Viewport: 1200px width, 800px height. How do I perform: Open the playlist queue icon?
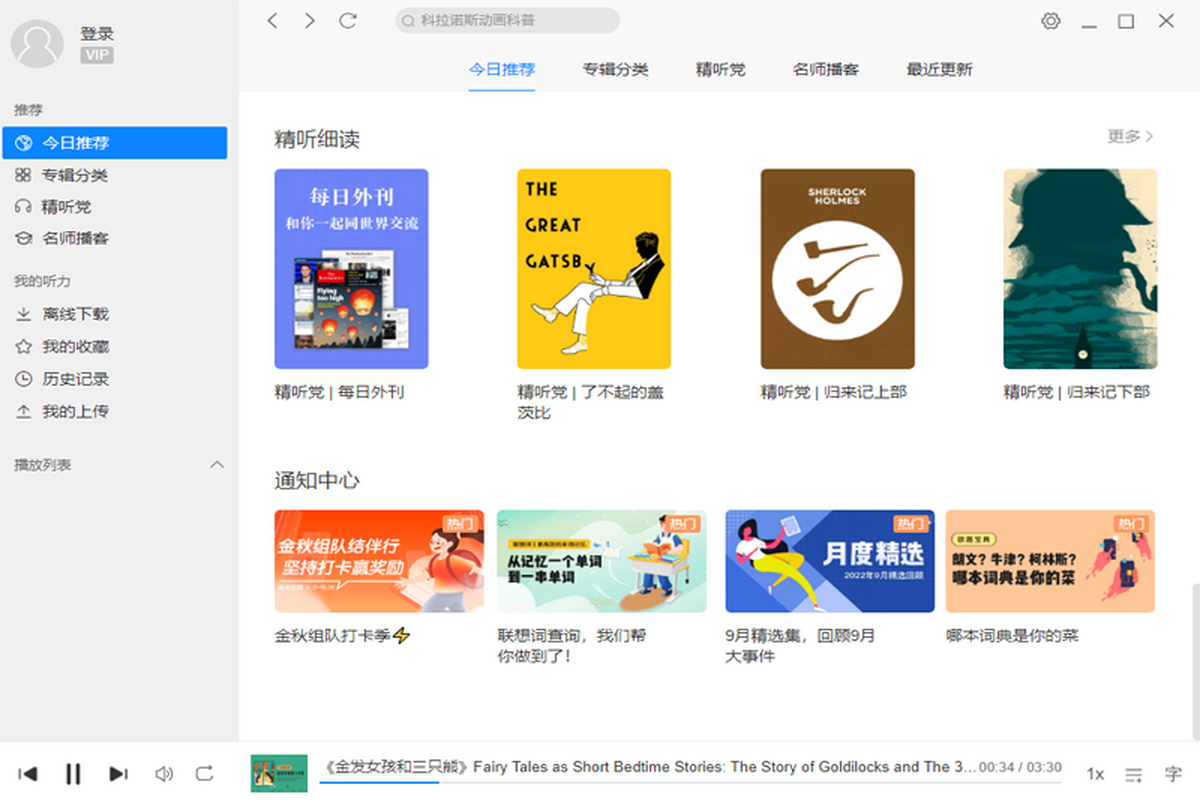1134,774
